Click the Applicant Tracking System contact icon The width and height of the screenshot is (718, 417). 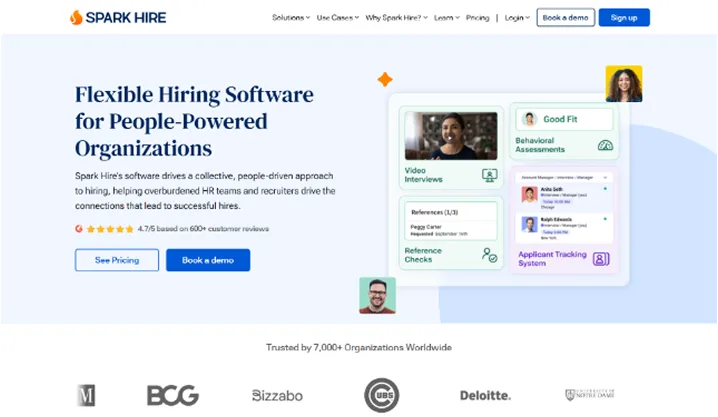click(601, 259)
